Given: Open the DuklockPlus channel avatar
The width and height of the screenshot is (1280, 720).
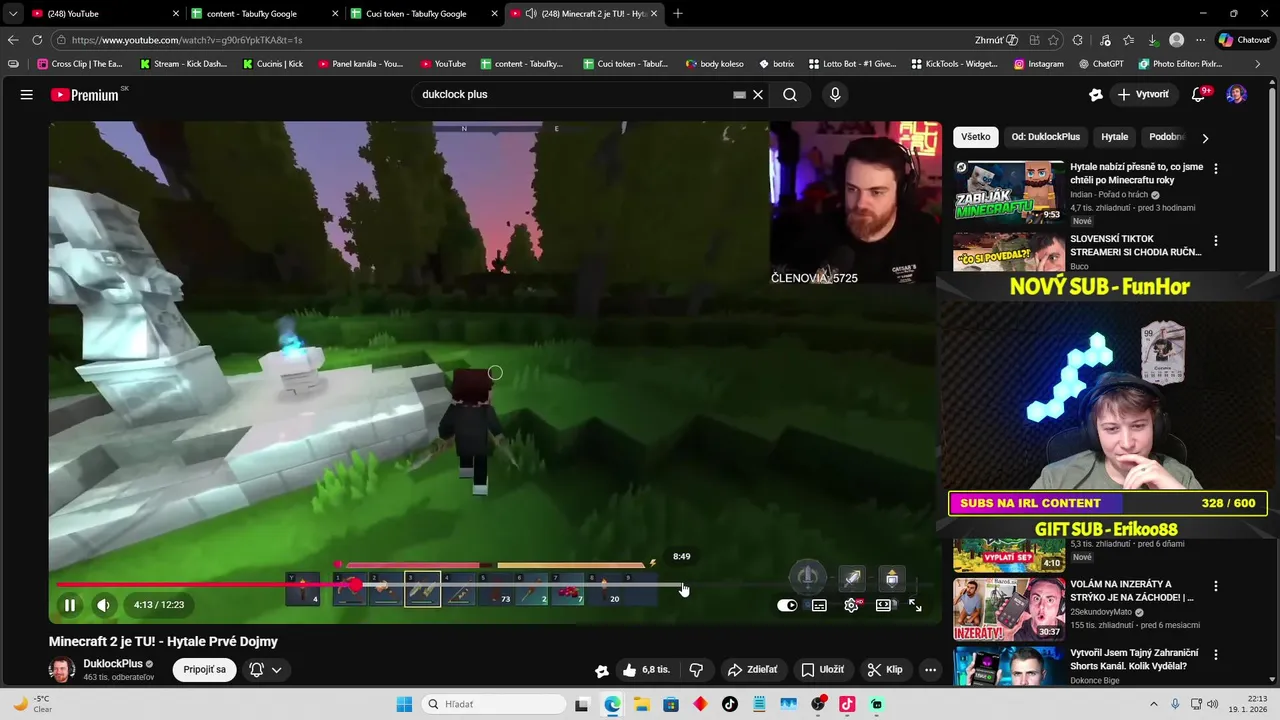Looking at the screenshot, I should click(x=62, y=670).
